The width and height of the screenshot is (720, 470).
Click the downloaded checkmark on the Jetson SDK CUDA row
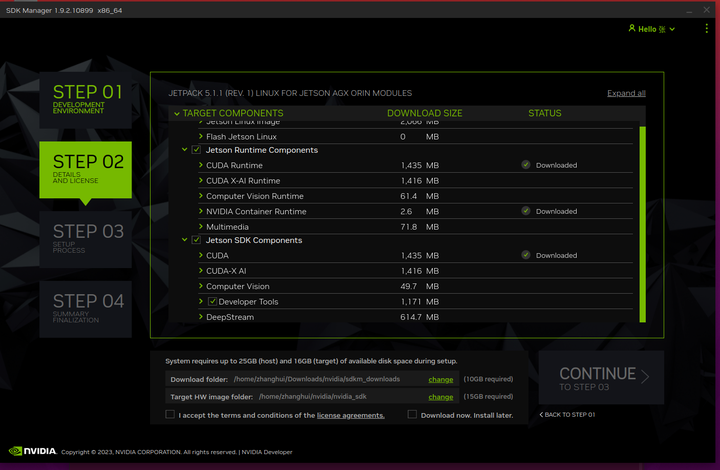[x=526, y=255]
